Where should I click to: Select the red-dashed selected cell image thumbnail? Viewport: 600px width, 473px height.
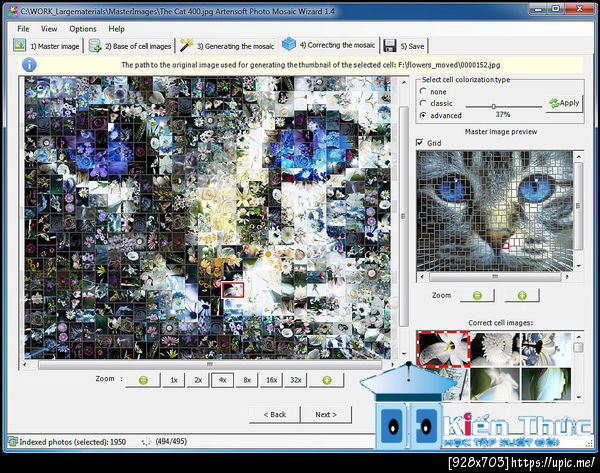443,349
